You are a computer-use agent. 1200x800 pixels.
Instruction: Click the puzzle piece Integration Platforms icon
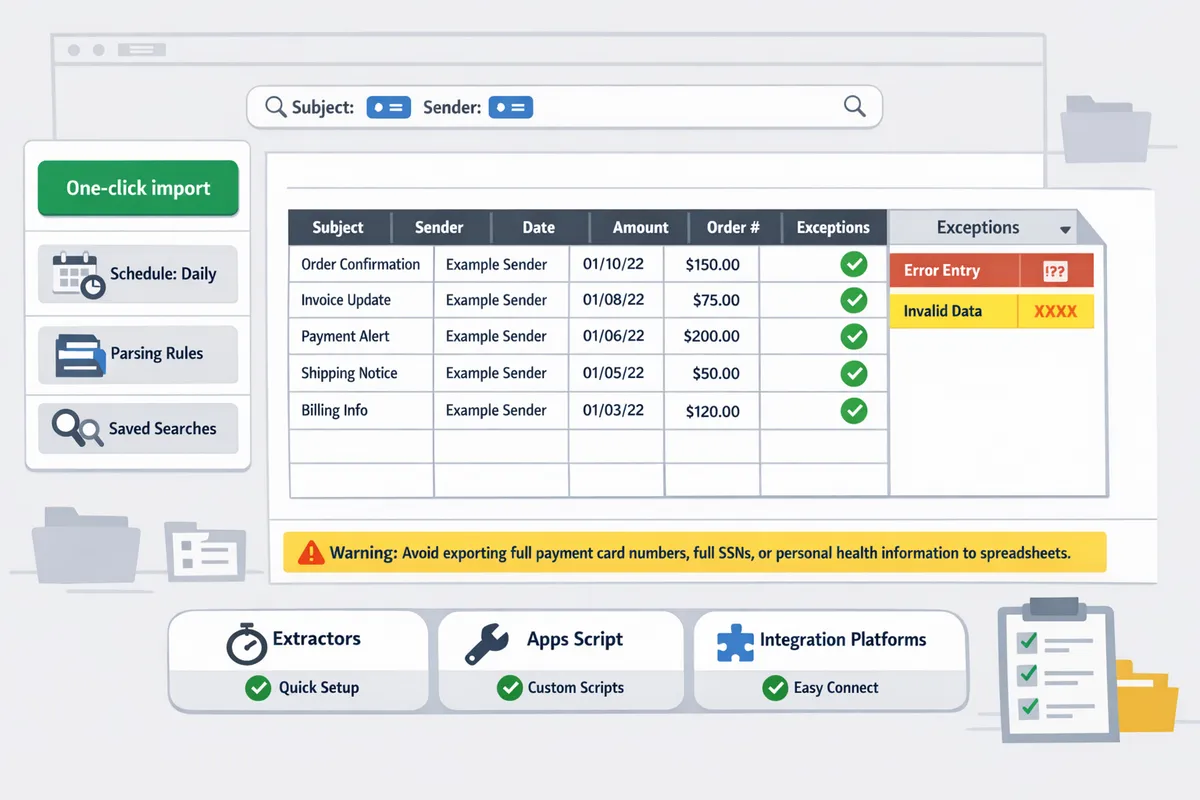click(735, 642)
